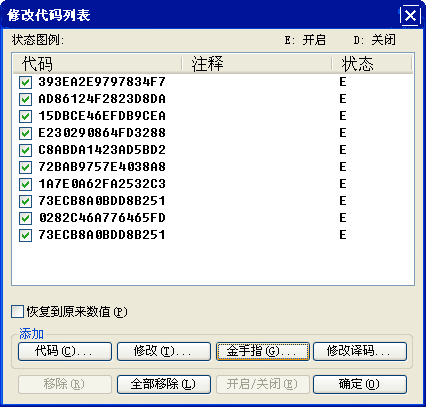The height and width of the screenshot is (407, 426).
Task: Click the 修改(T)... button
Action: click(x=164, y=351)
